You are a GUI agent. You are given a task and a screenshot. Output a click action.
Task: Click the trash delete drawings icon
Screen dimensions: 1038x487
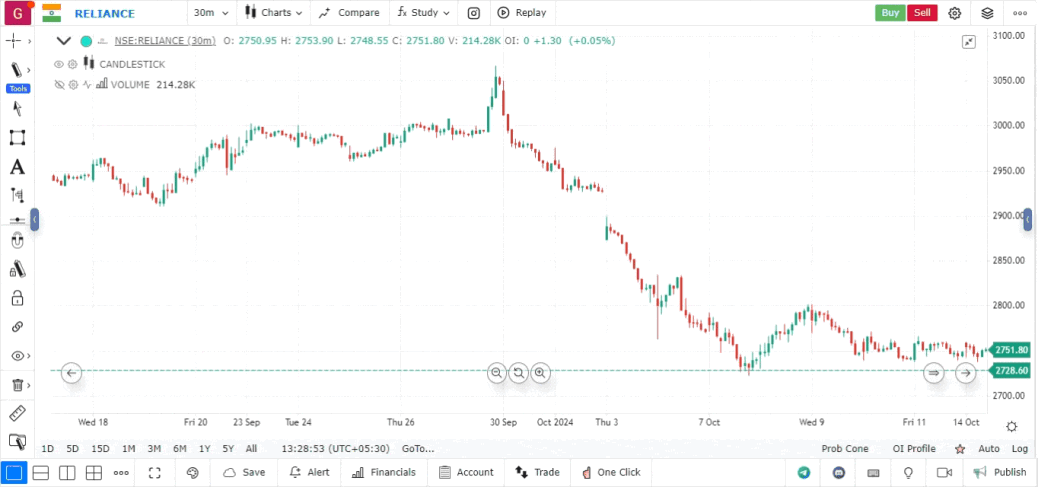click(x=17, y=385)
